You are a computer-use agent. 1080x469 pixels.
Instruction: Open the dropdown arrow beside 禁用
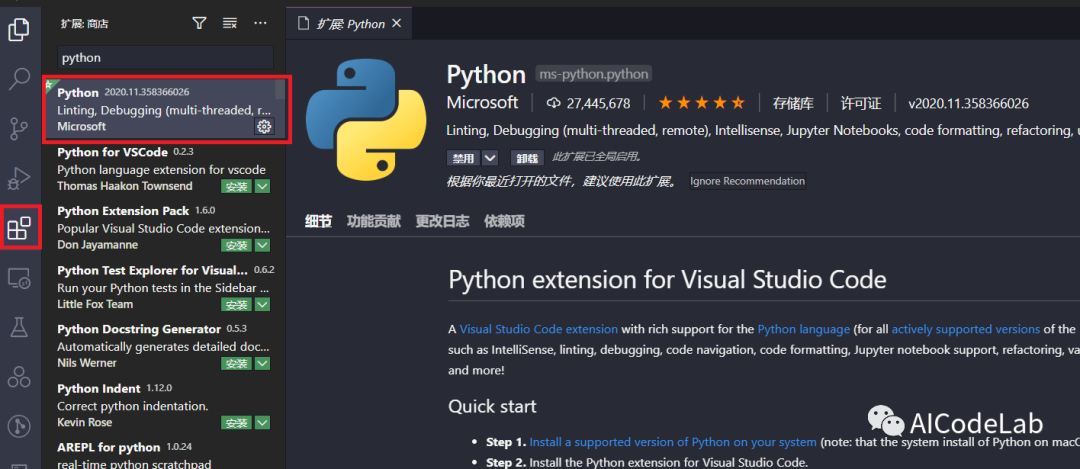tap(490, 158)
